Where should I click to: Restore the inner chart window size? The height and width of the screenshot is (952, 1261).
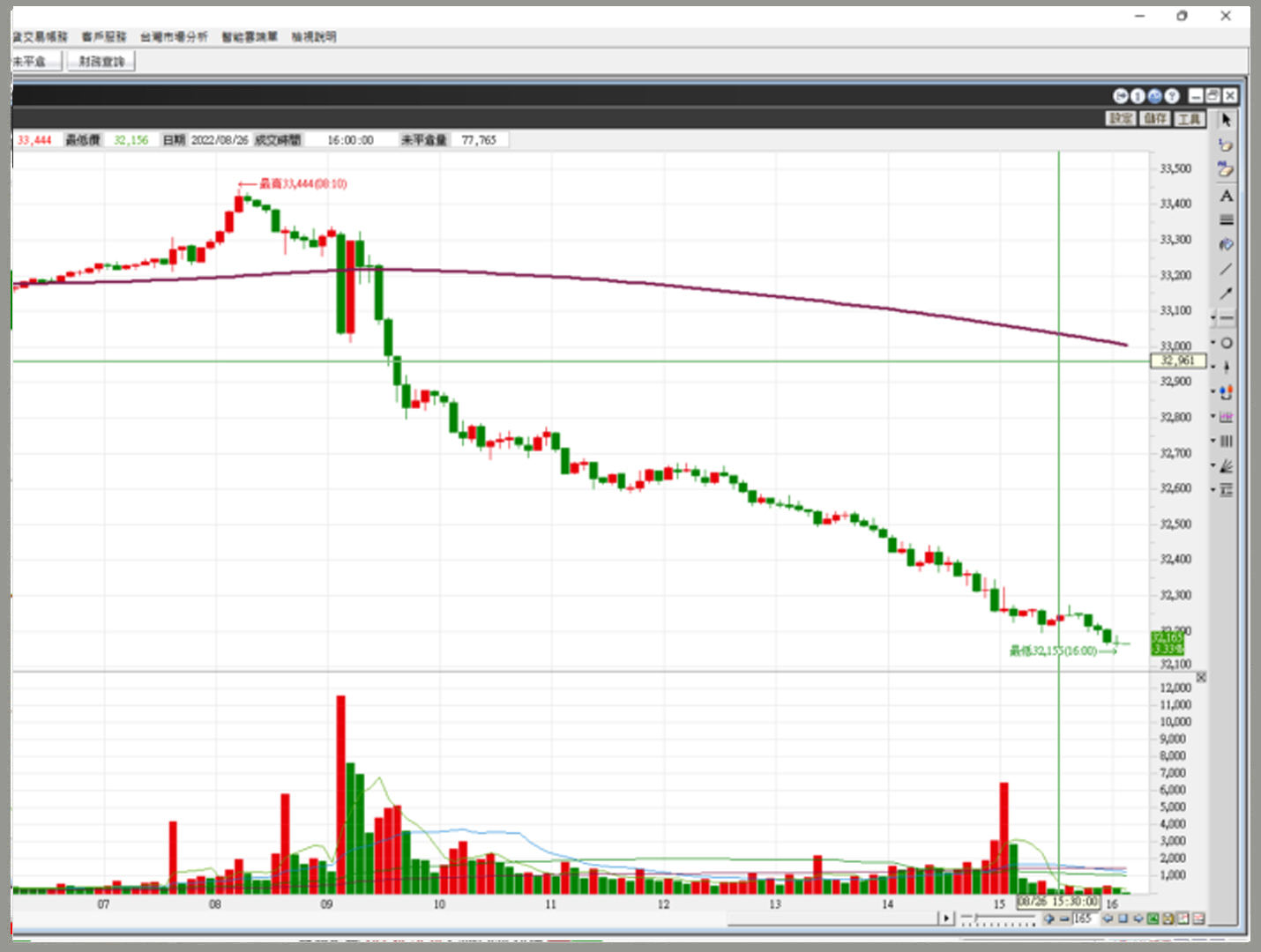pos(1212,96)
